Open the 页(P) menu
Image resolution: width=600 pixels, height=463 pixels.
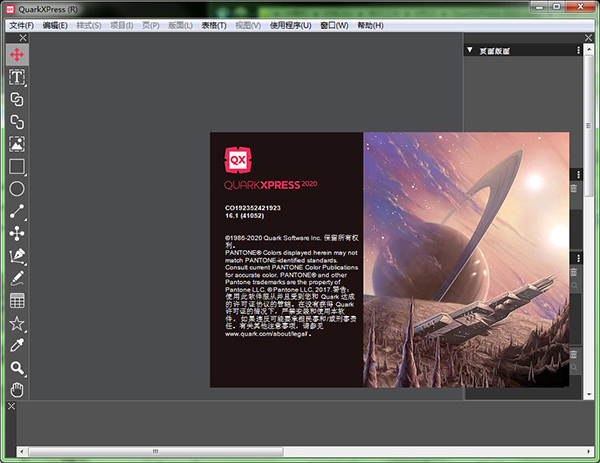pyautogui.click(x=151, y=26)
